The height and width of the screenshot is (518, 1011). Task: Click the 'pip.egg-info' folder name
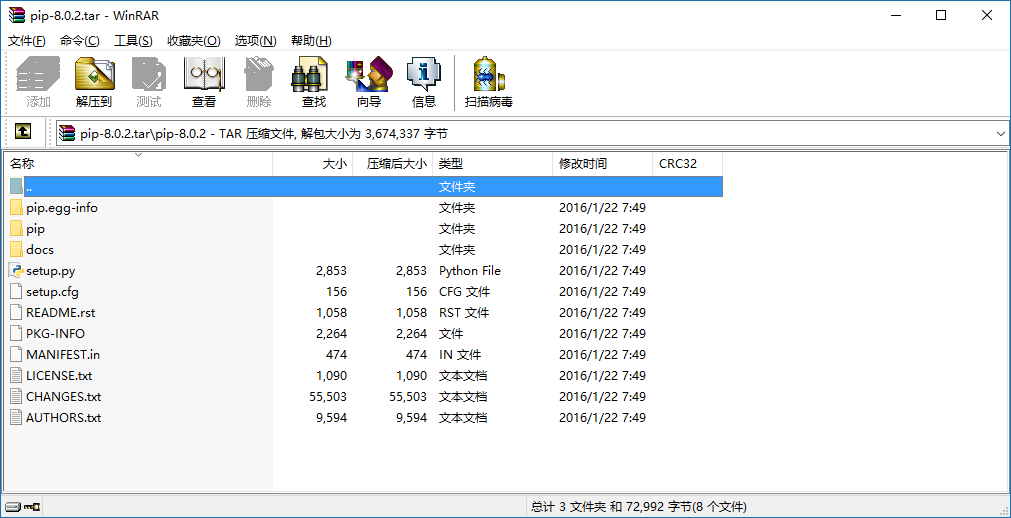(62, 208)
